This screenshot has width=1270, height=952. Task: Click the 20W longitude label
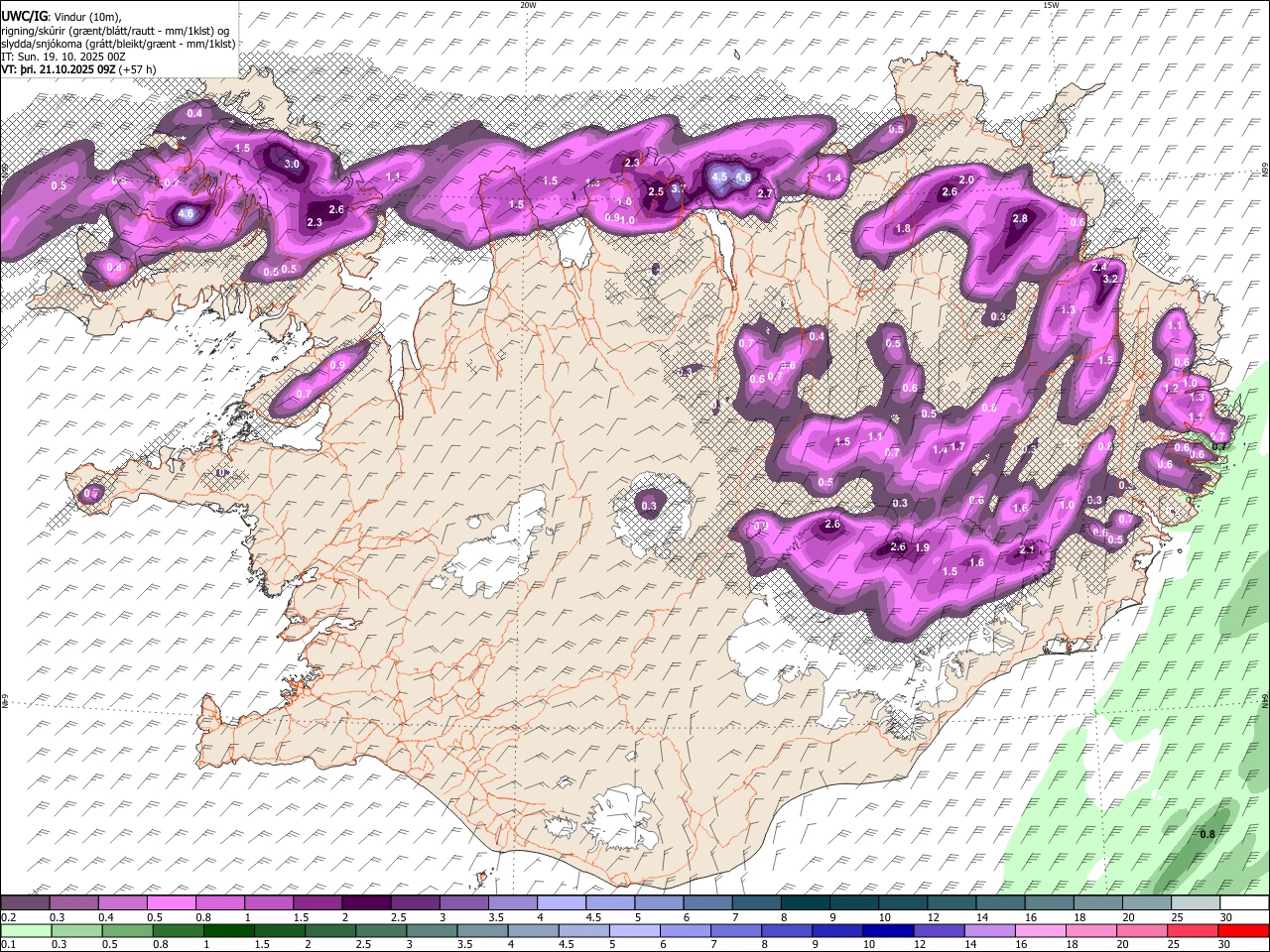529,5
